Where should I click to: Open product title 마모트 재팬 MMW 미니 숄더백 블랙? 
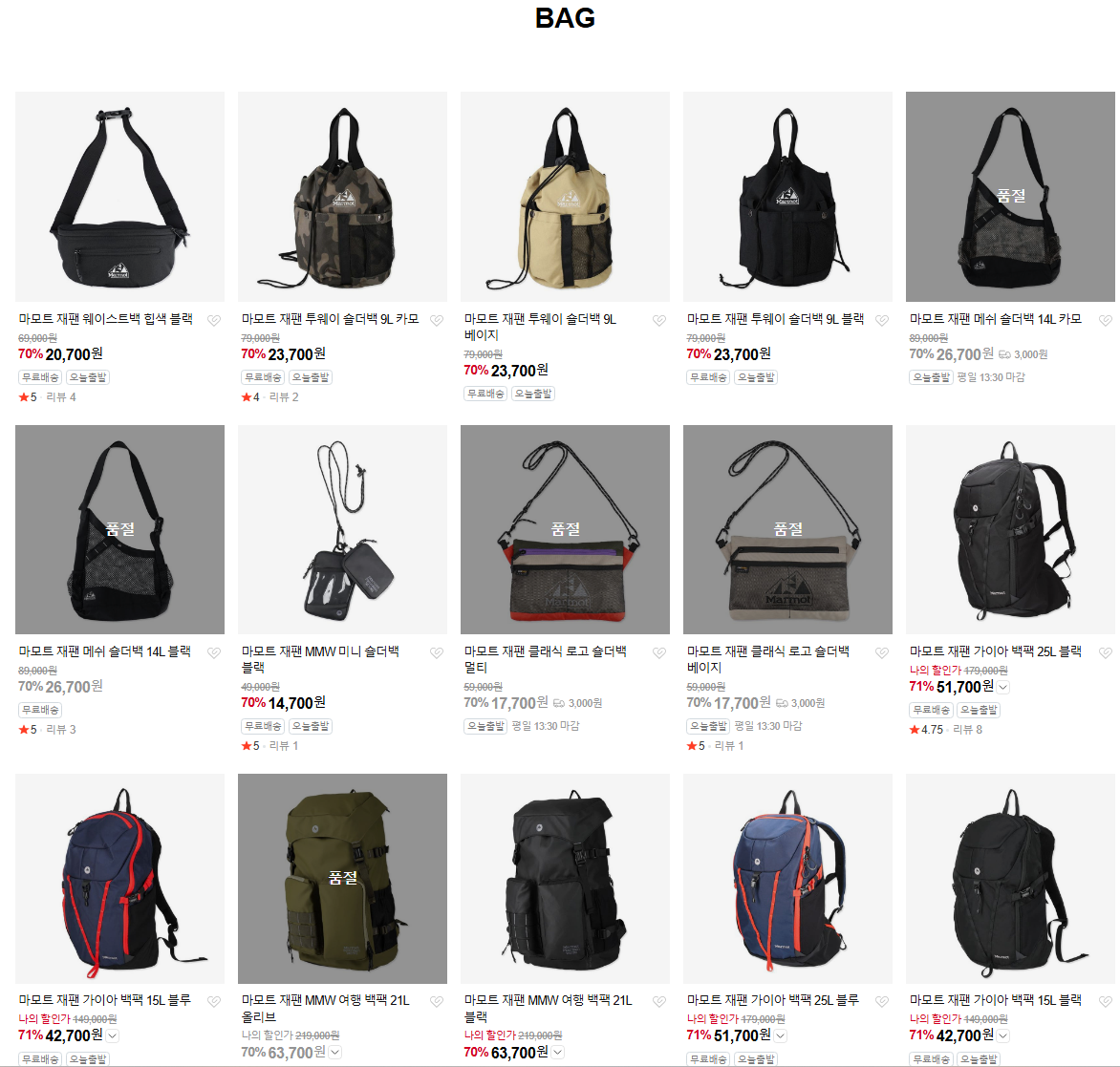point(321,659)
